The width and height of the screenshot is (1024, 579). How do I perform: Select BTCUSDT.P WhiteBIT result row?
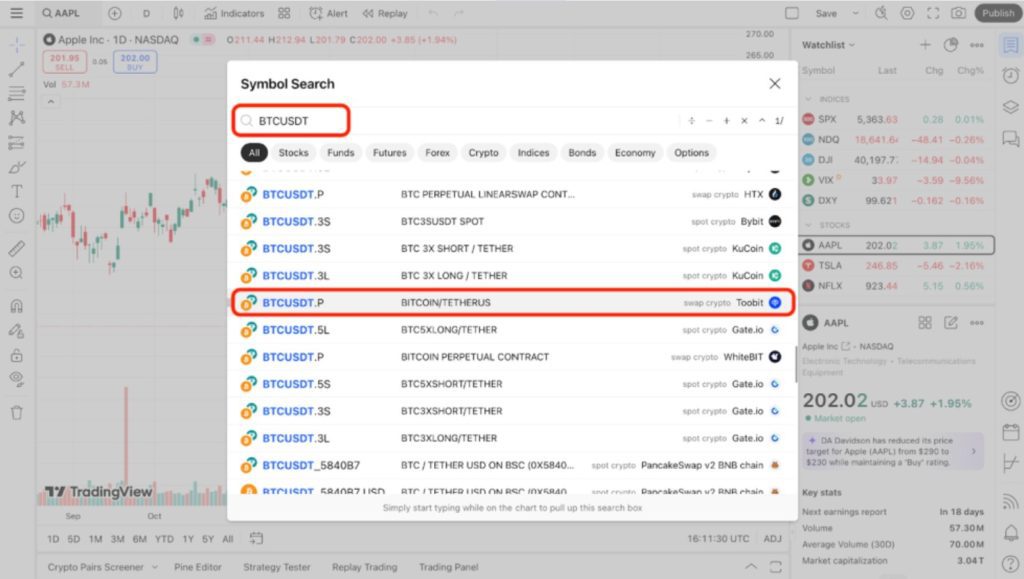click(x=513, y=357)
